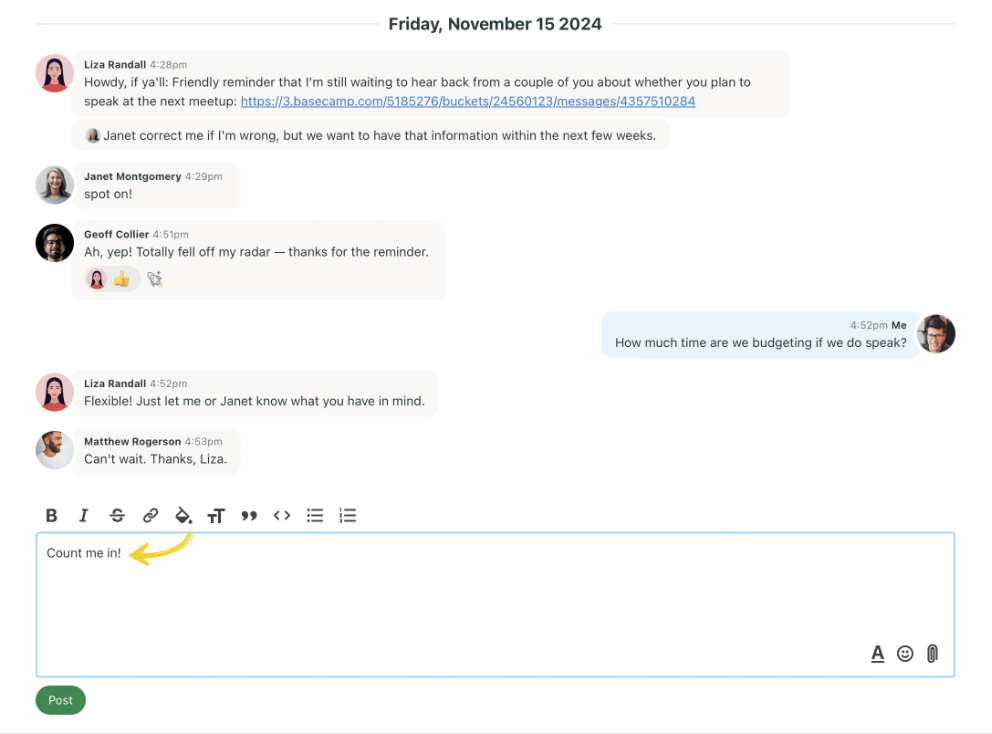Viewport: 992px width, 734px height.
Task: Add a new reaction to Geoff's message
Action: [154, 280]
